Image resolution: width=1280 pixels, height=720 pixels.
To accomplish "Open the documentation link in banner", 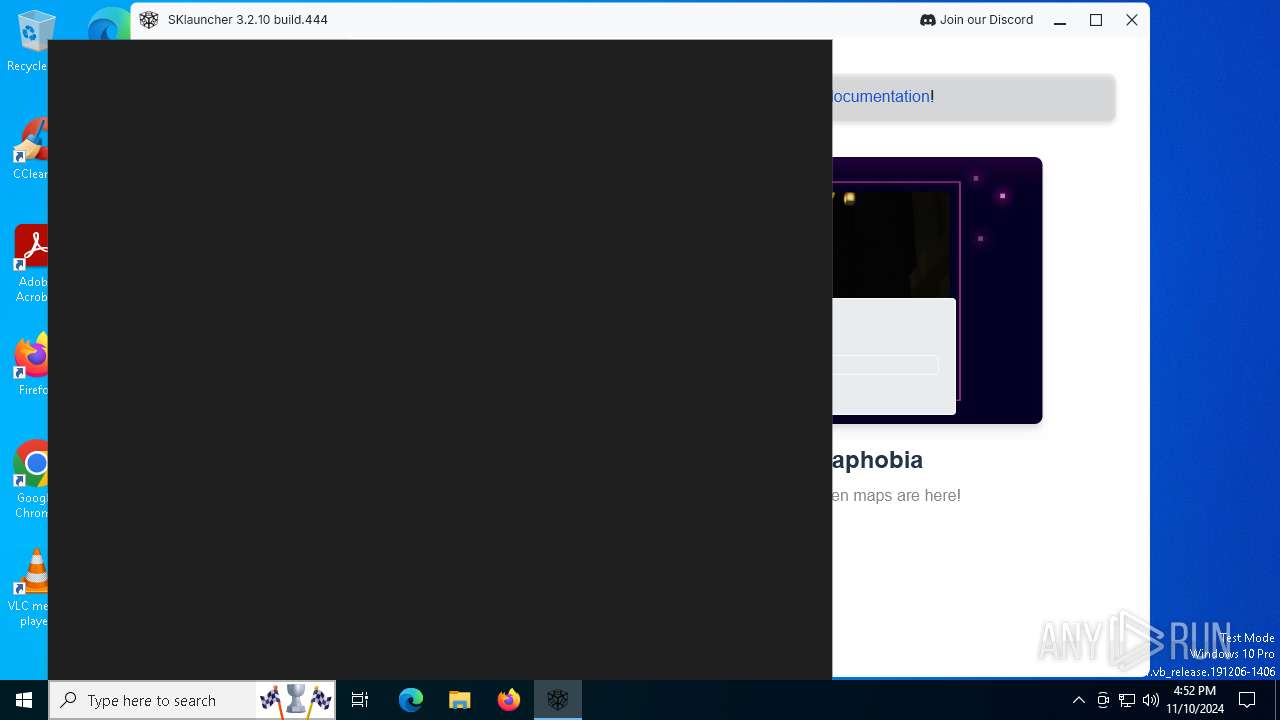I will 881,97.
